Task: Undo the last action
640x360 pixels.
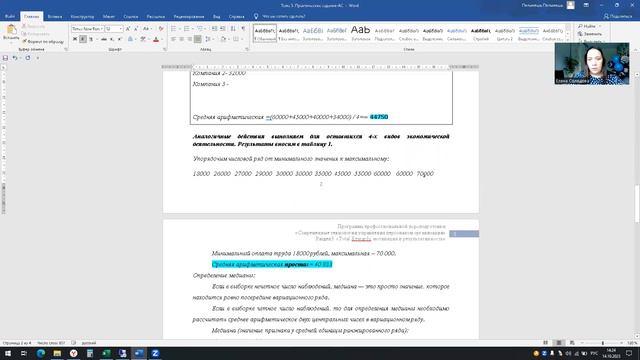Action: [x=15, y=58]
